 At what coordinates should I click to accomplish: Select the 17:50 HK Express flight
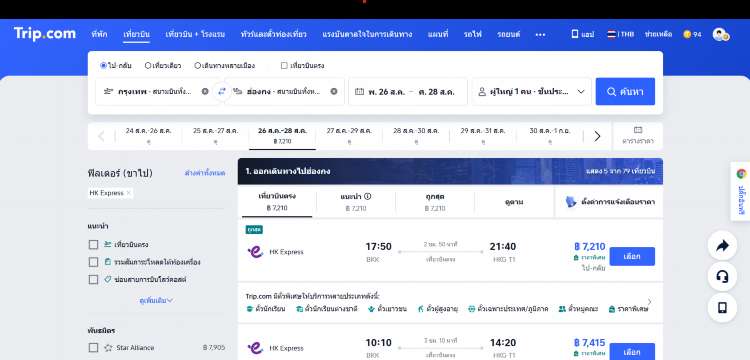click(x=632, y=256)
